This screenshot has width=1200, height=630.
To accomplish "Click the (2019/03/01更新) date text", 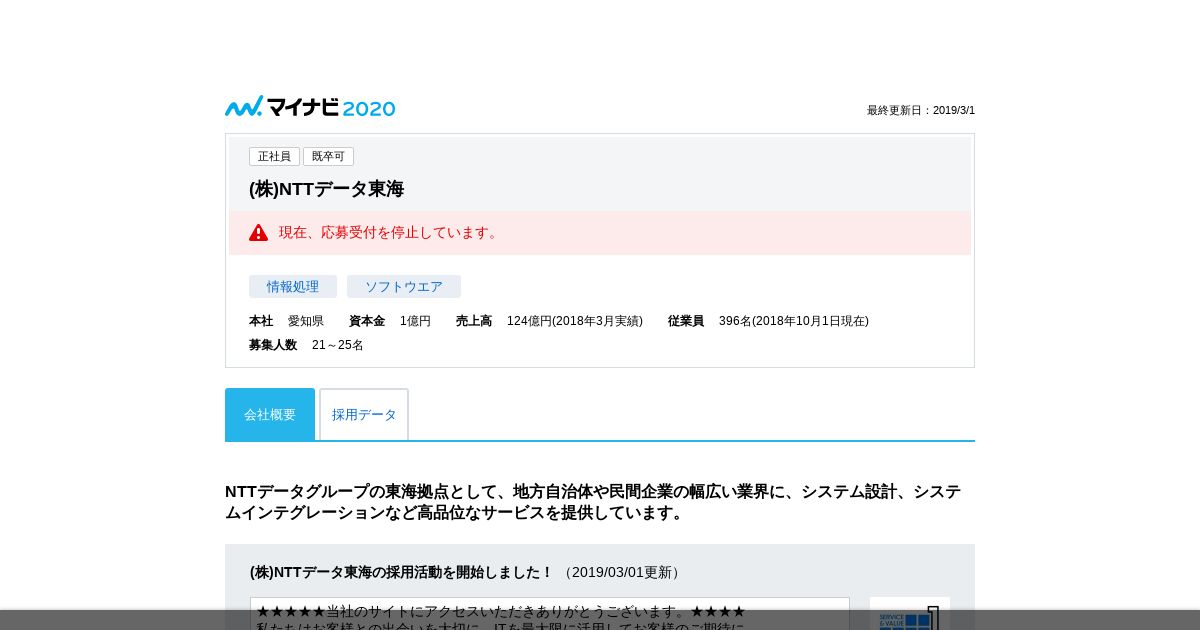I will [x=621, y=572].
